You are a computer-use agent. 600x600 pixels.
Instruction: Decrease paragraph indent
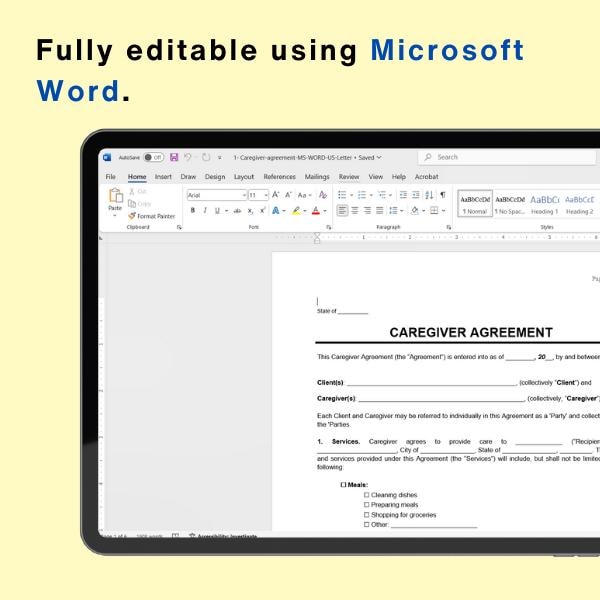pos(403,195)
